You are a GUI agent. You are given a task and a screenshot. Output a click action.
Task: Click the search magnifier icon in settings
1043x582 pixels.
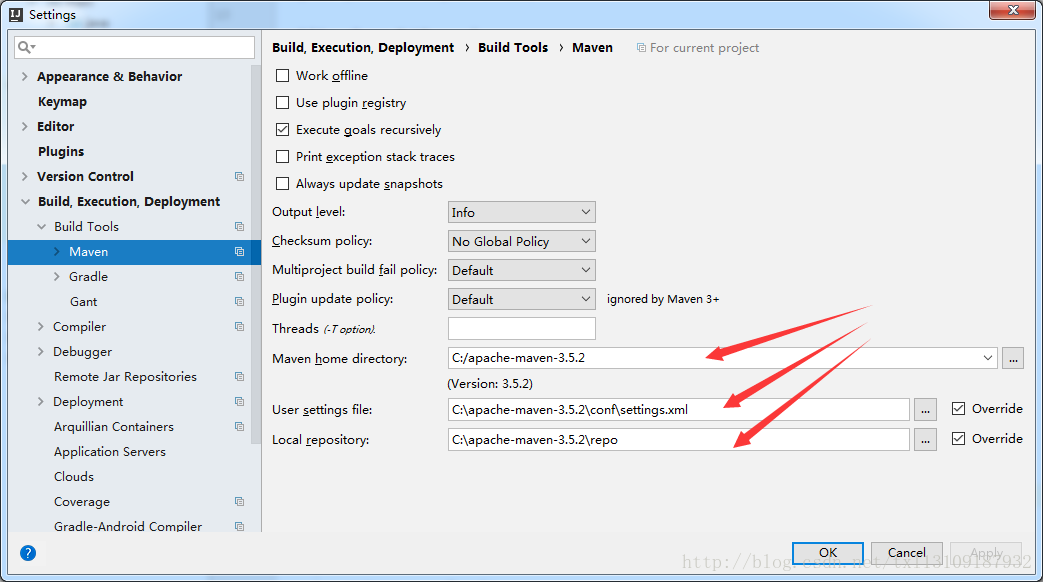click(x=25, y=47)
